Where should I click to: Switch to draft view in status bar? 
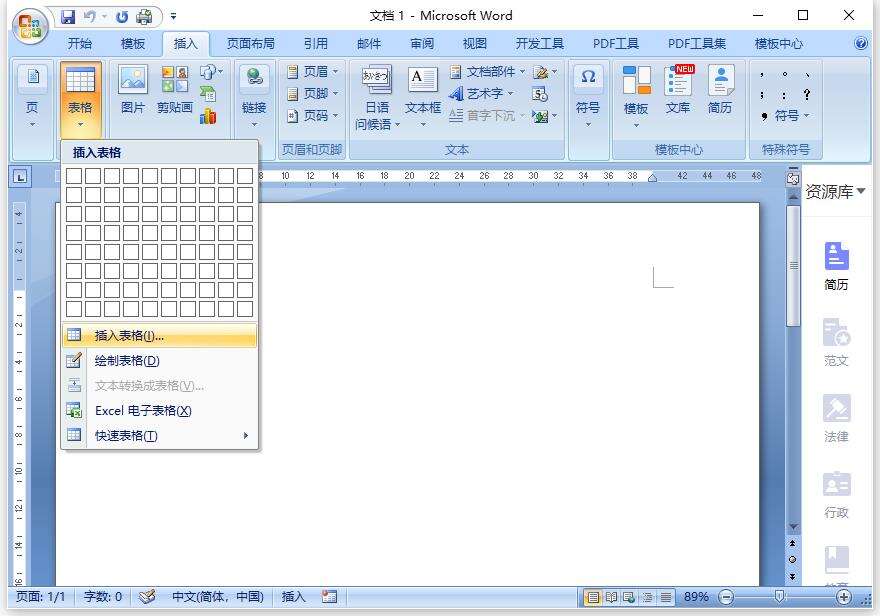(x=666, y=597)
